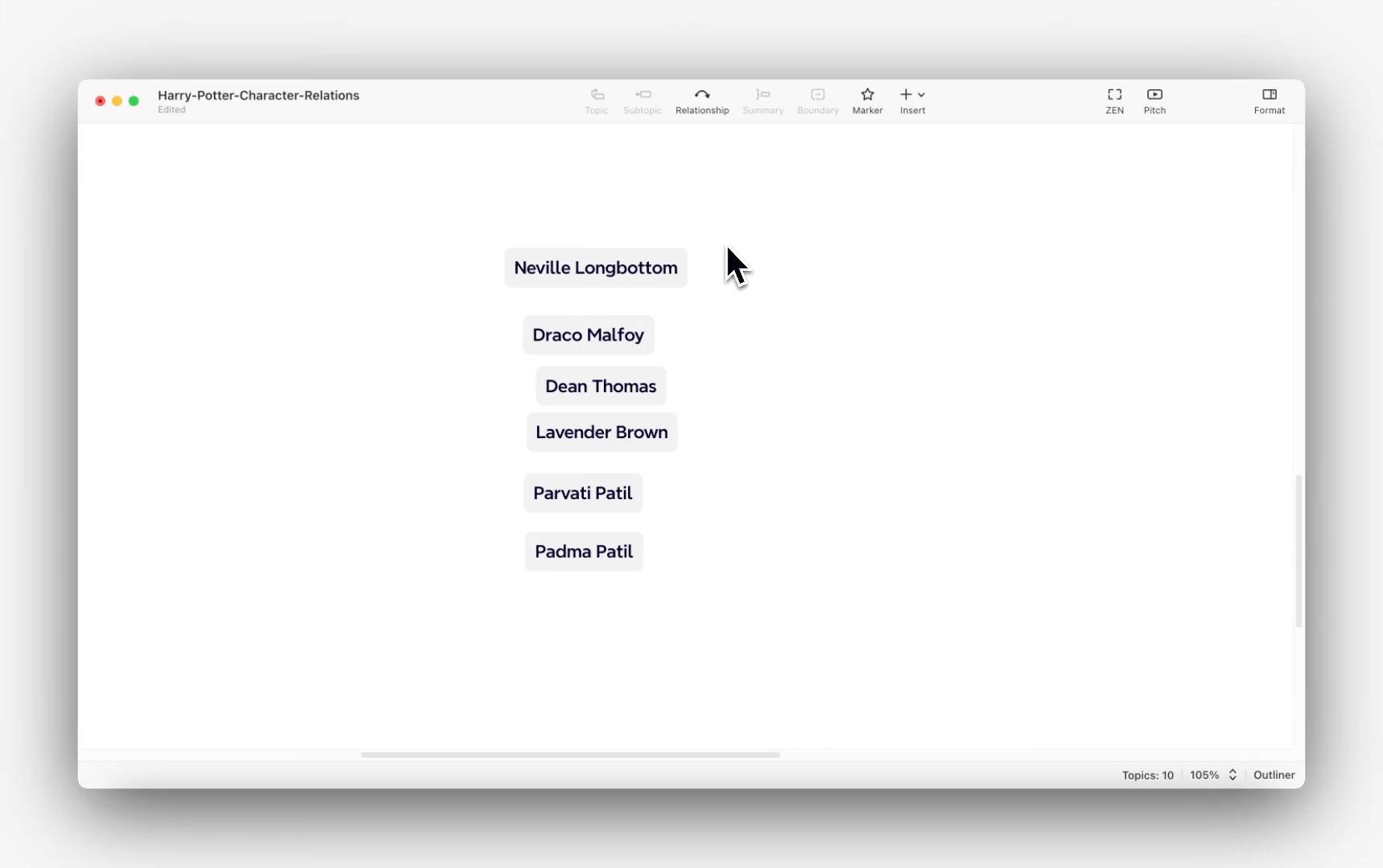The height and width of the screenshot is (868, 1383).
Task: Add a Relationship from the toolbar
Action: [x=702, y=101]
